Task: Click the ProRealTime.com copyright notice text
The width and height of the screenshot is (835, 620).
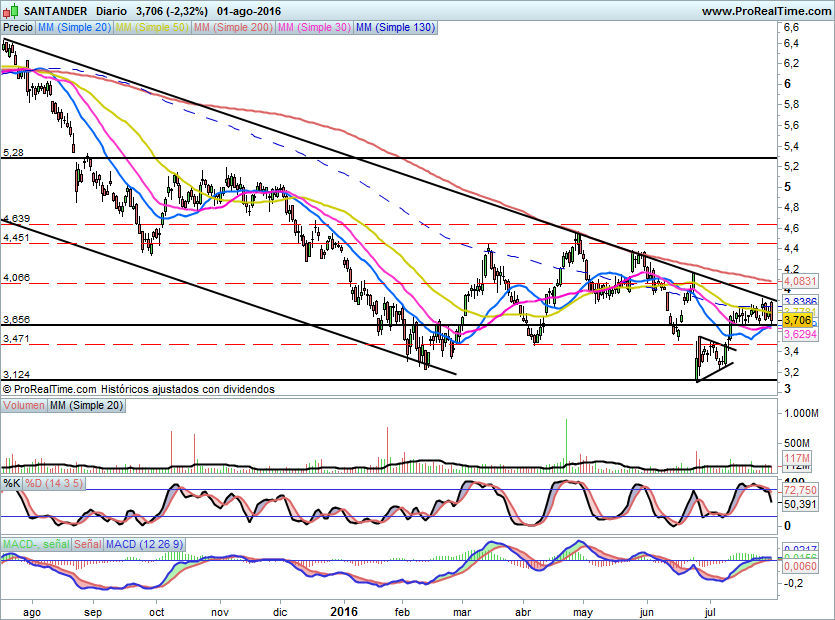Action: point(138,389)
